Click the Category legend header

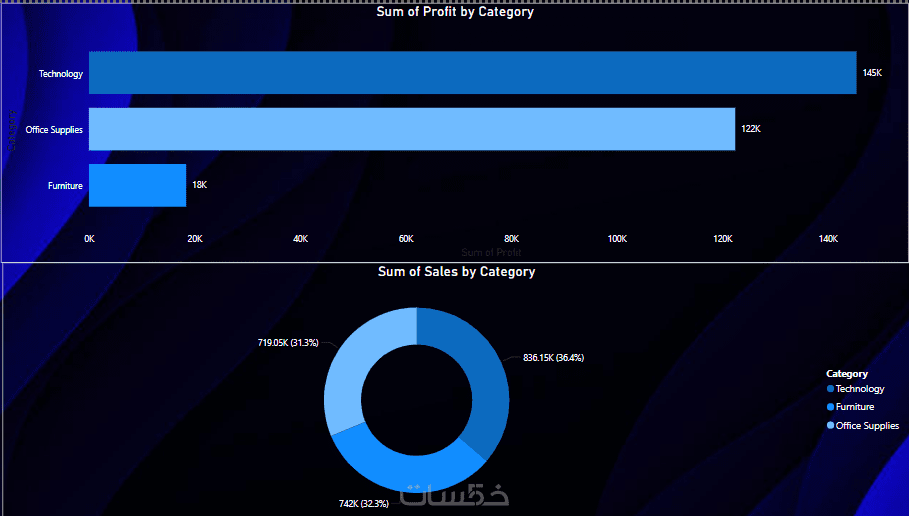click(x=847, y=373)
